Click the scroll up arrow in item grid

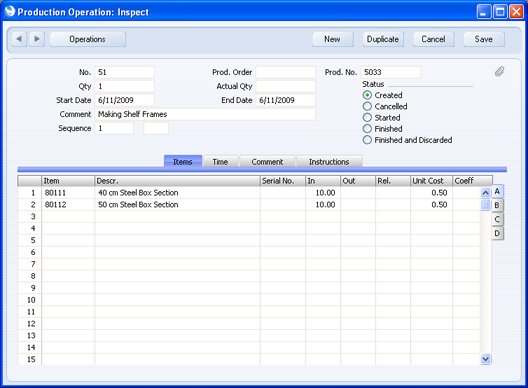coord(485,193)
